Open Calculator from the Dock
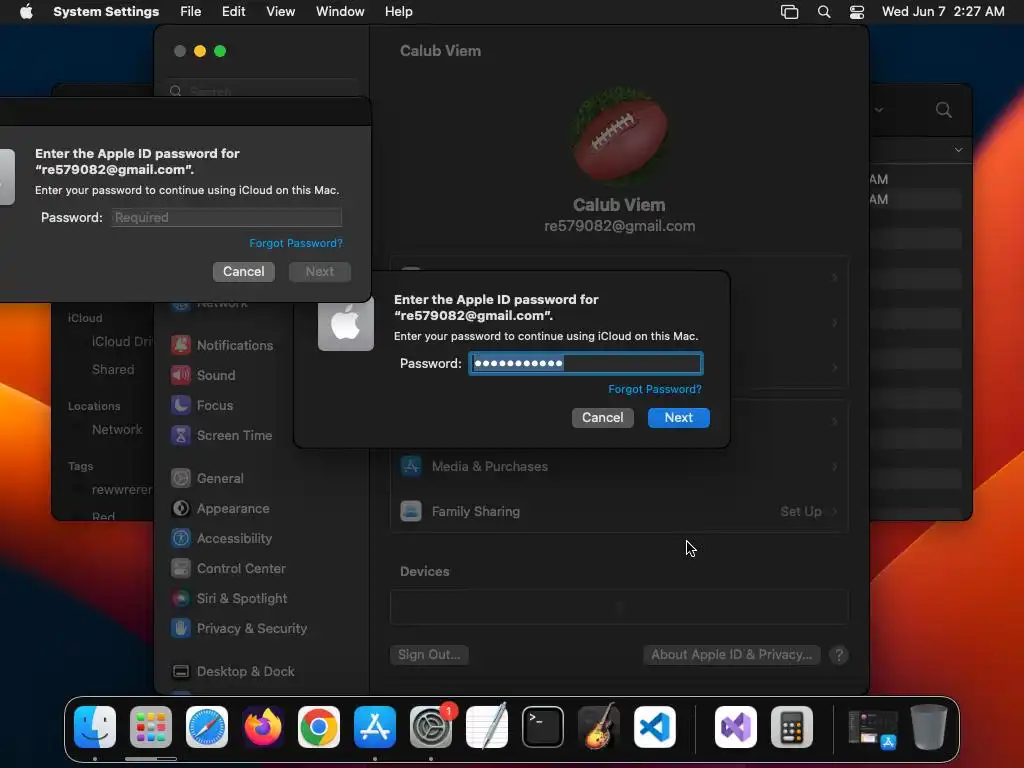Image resolution: width=1024 pixels, height=768 pixels. [792, 727]
